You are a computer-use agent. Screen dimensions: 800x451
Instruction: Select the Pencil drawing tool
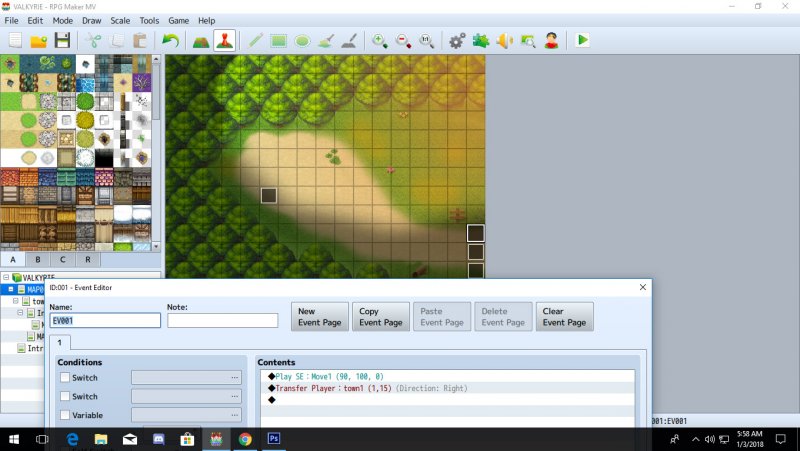point(255,40)
